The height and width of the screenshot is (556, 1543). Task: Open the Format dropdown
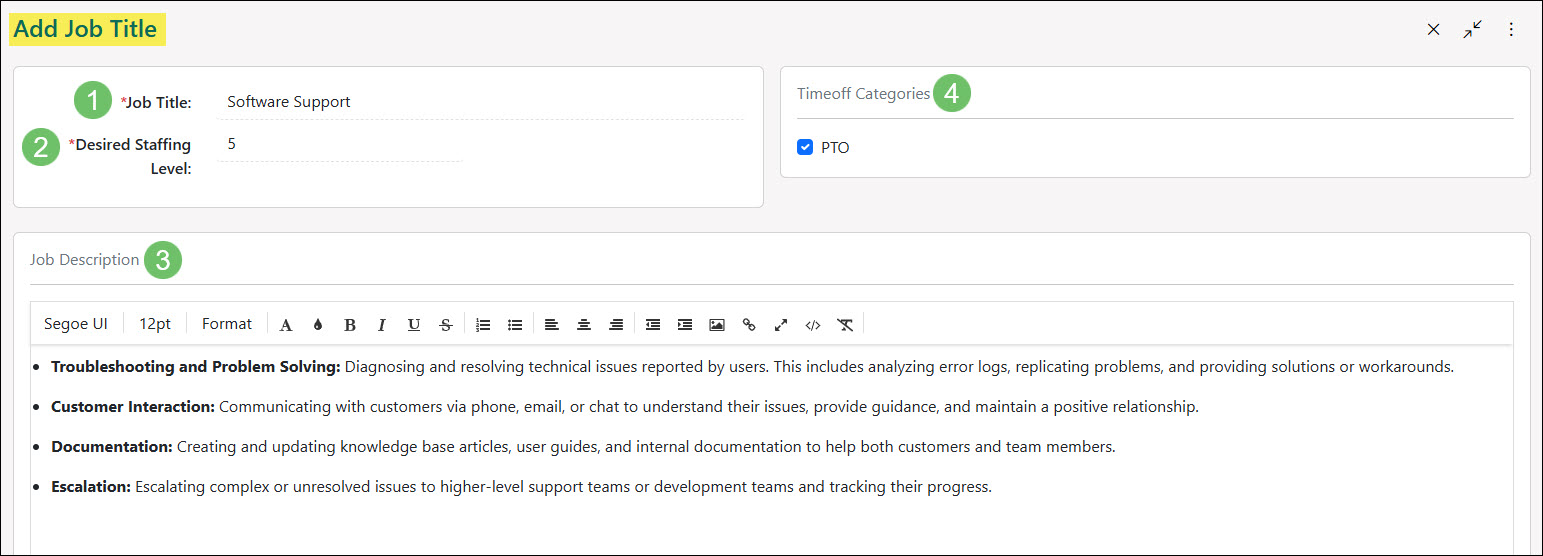227,324
